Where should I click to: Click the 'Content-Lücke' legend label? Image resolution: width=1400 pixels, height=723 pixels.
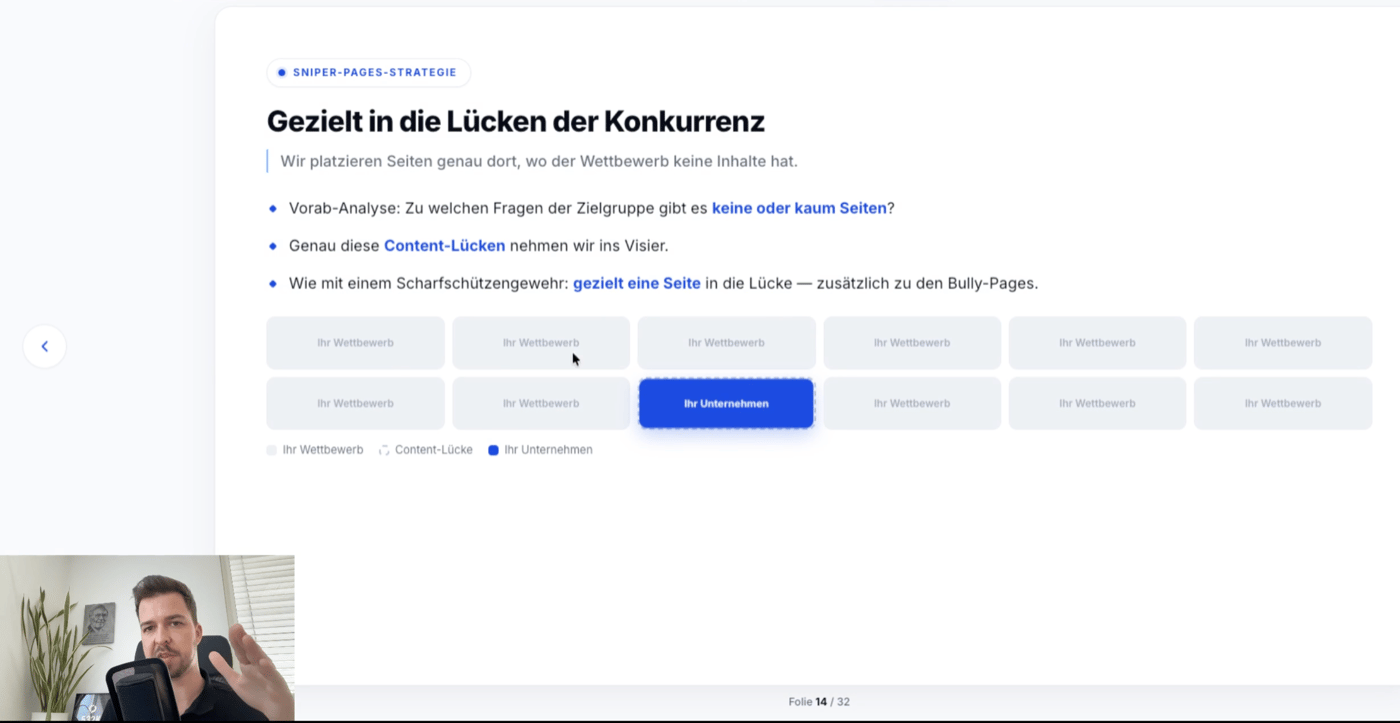[434, 450]
